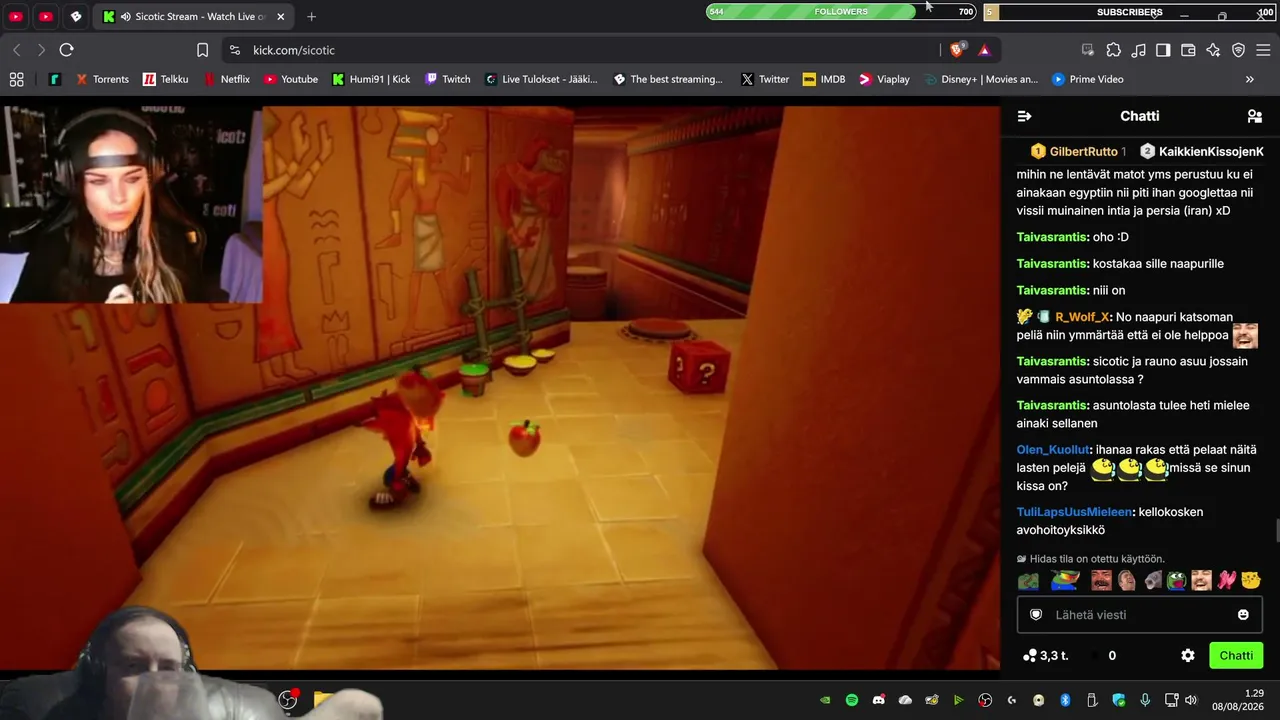Open a new browser tab
This screenshot has width=1280, height=720.
click(x=312, y=17)
